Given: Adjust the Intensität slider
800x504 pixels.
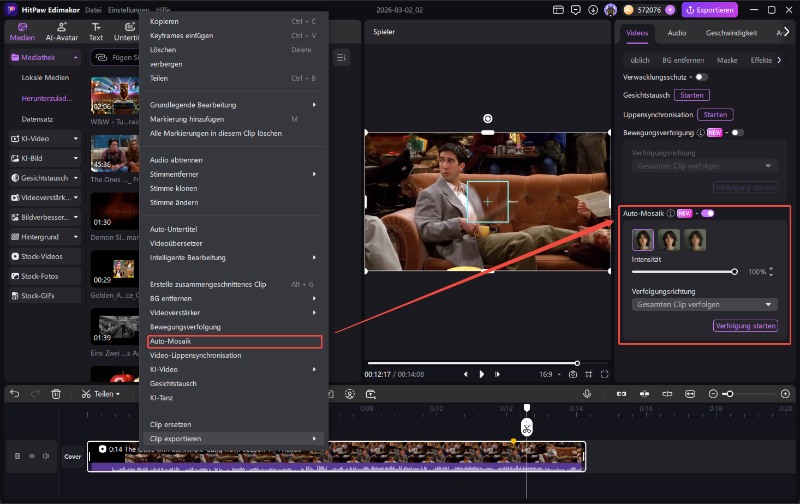Looking at the screenshot, I should [x=685, y=272].
